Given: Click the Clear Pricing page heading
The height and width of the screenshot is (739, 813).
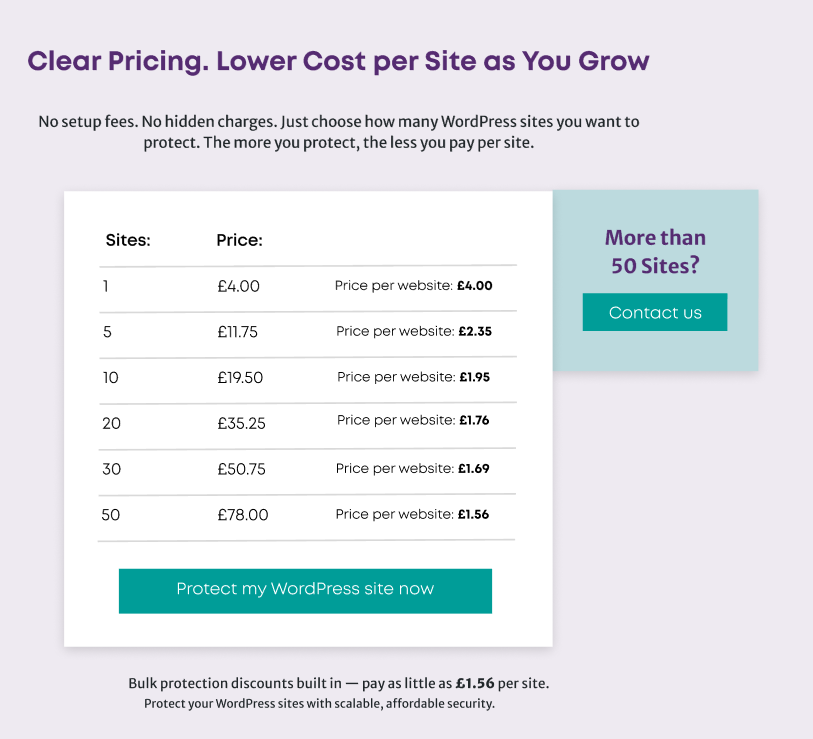Looking at the screenshot, I should [x=338, y=61].
